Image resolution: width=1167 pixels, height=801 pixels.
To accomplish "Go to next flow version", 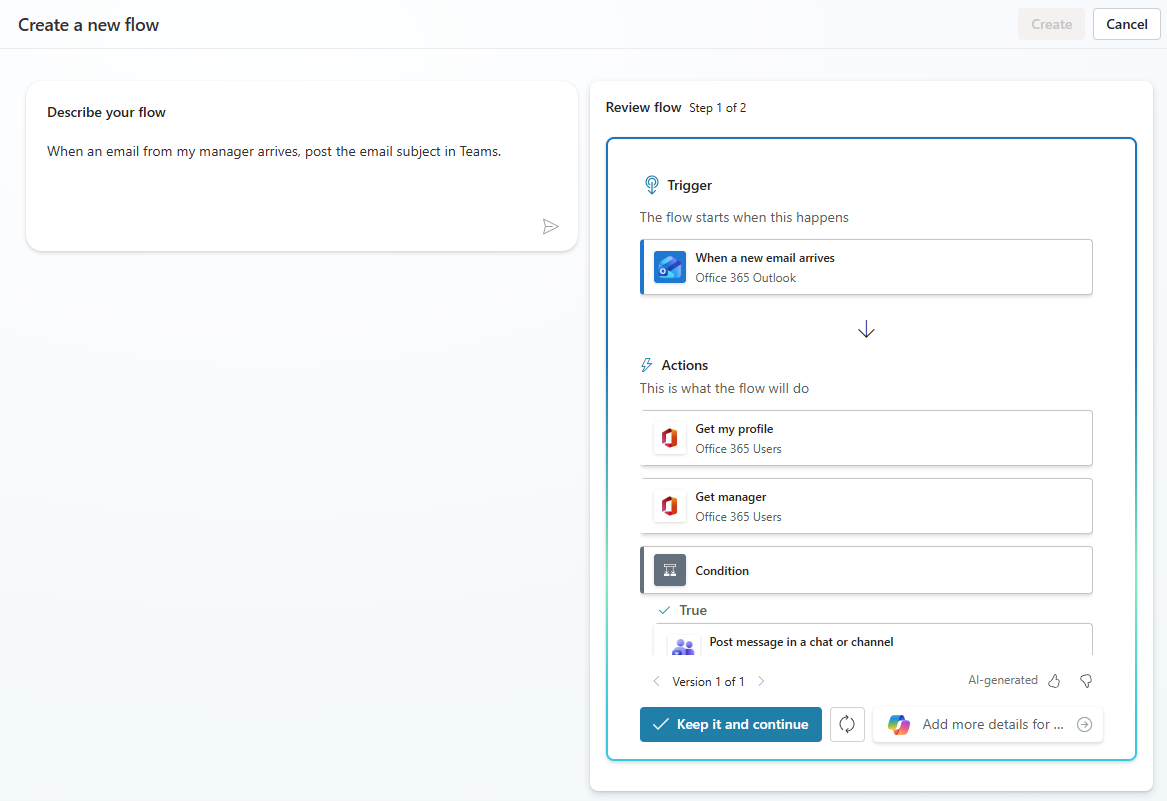I will tap(761, 681).
